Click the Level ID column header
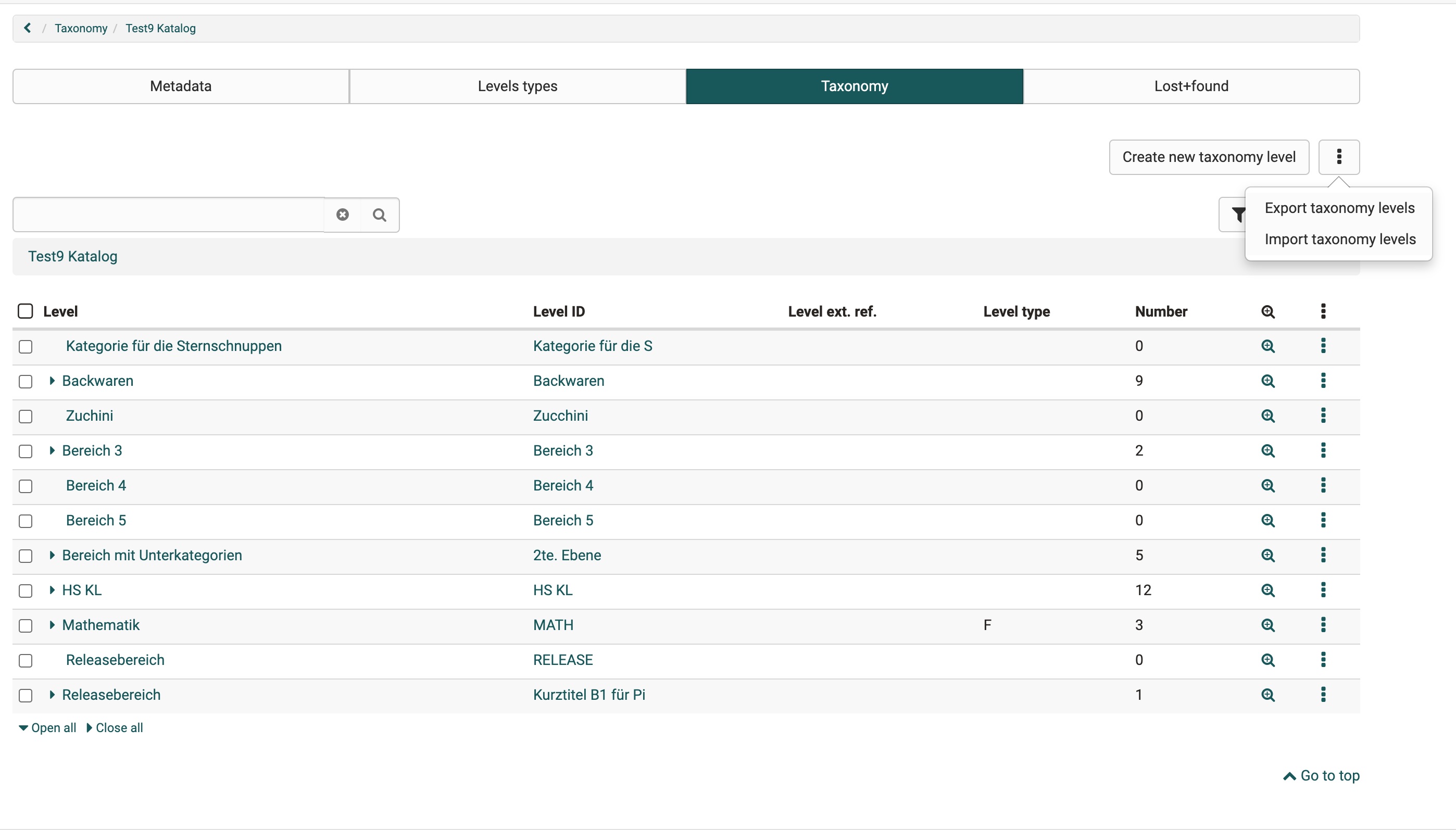 point(559,312)
